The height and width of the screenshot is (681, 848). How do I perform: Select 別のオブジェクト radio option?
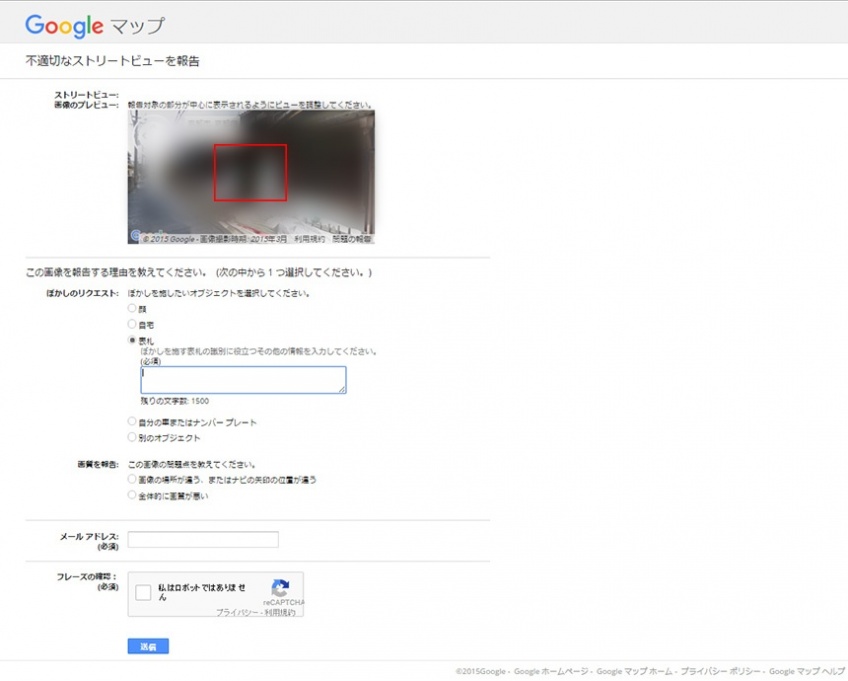point(132,437)
